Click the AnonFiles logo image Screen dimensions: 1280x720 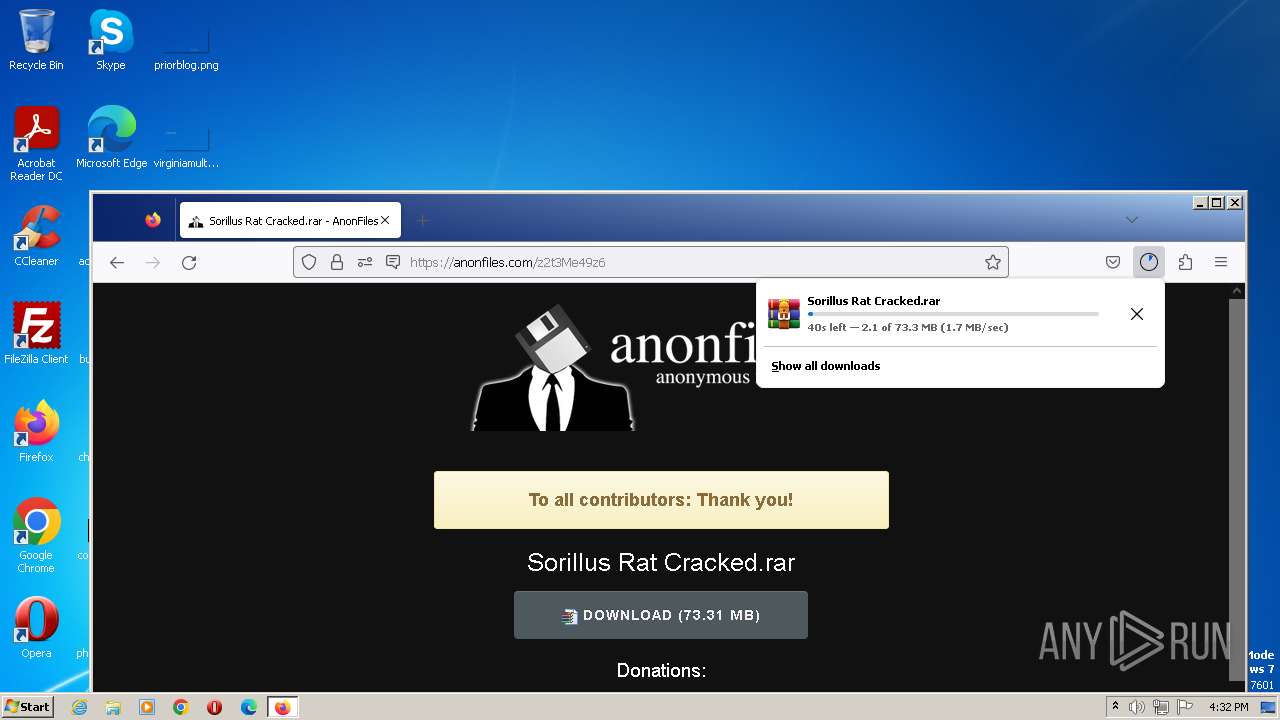(x=614, y=368)
